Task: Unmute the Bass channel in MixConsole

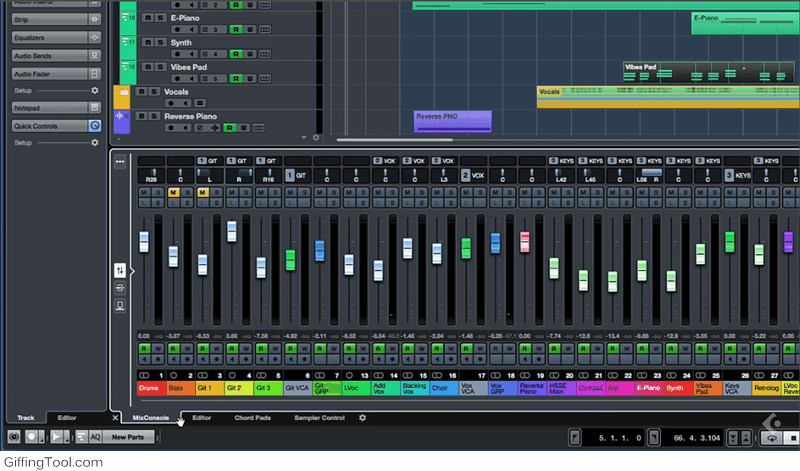Action: point(173,192)
